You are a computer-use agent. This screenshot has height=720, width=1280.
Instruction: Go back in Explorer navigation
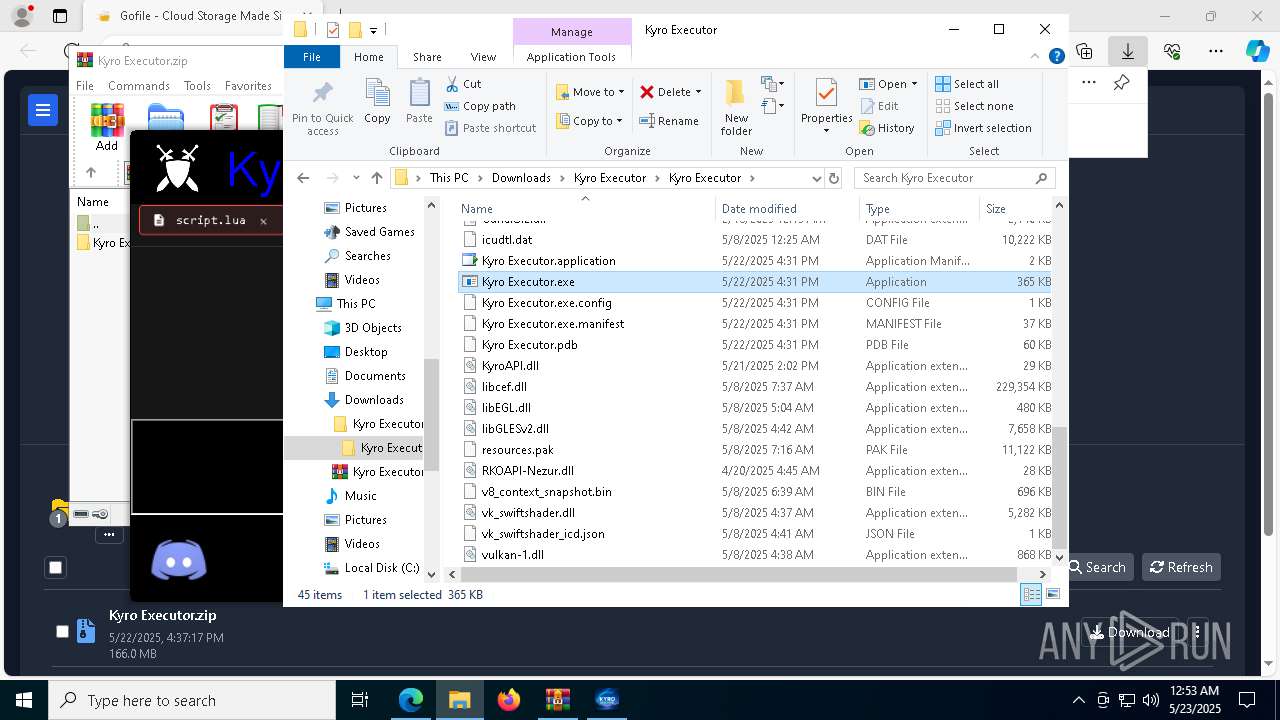click(x=303, y=178)
